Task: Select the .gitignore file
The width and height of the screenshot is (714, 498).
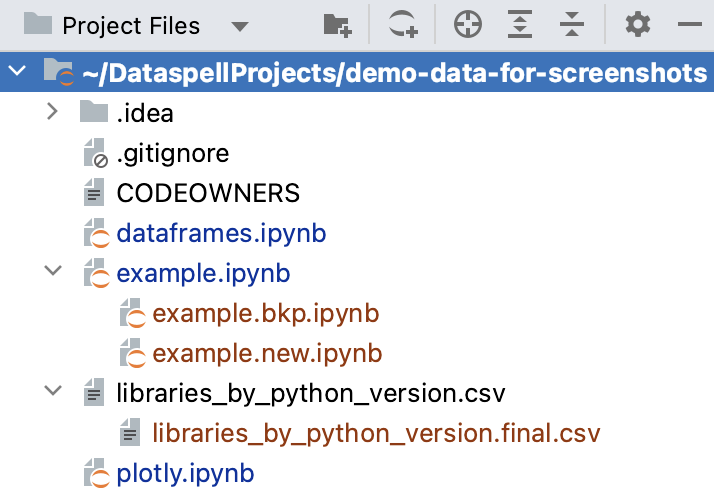Action: tap(172, 154)
